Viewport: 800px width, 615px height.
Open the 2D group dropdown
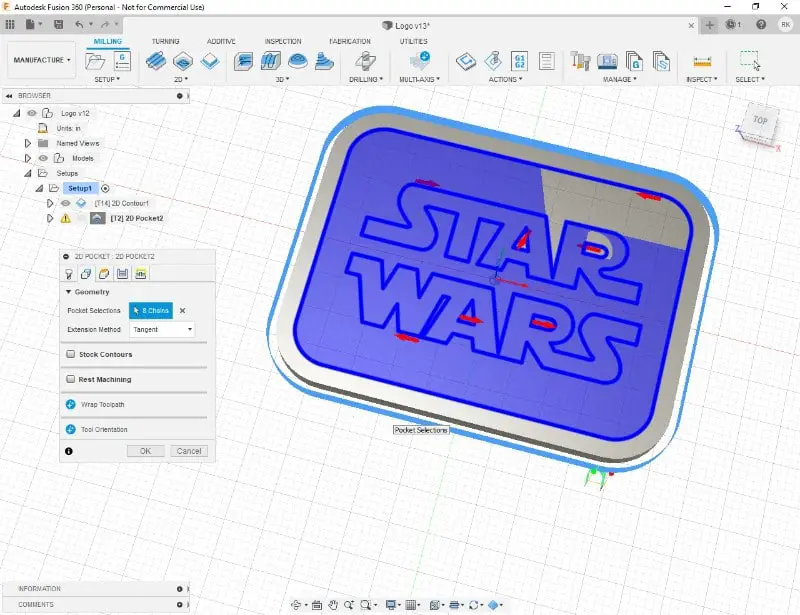pos(181,80)
